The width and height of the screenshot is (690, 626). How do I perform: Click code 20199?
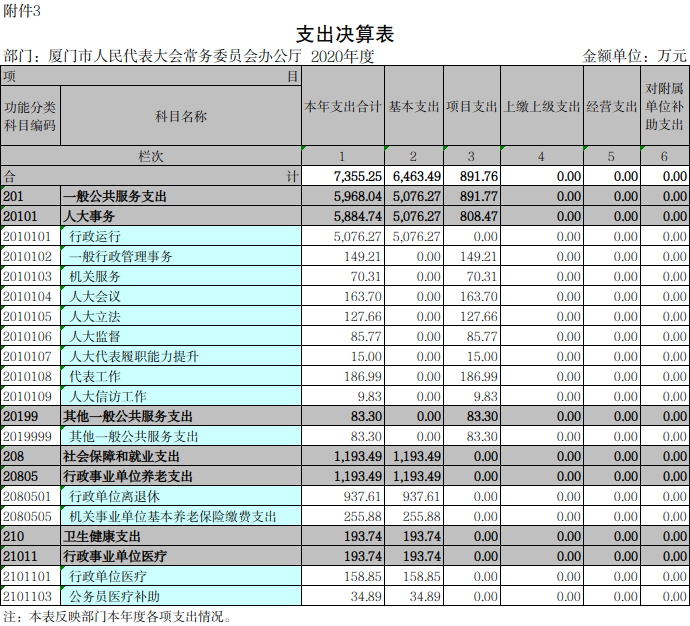point(21,416)
